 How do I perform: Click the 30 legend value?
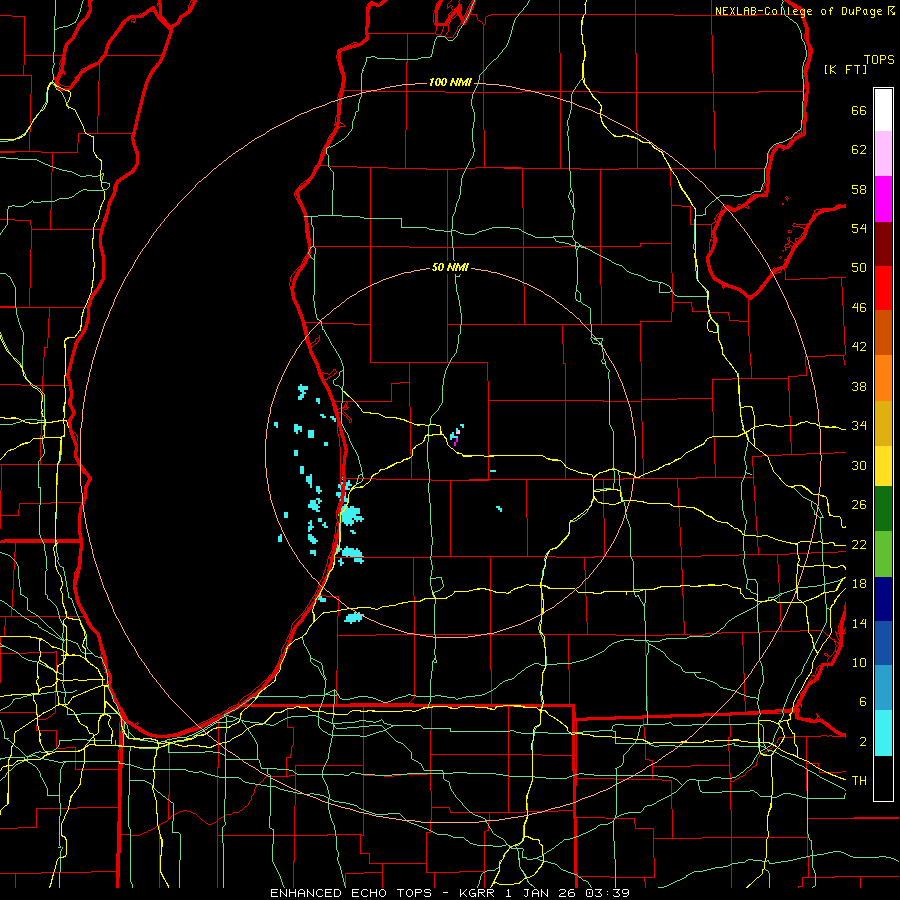[859, 465]
